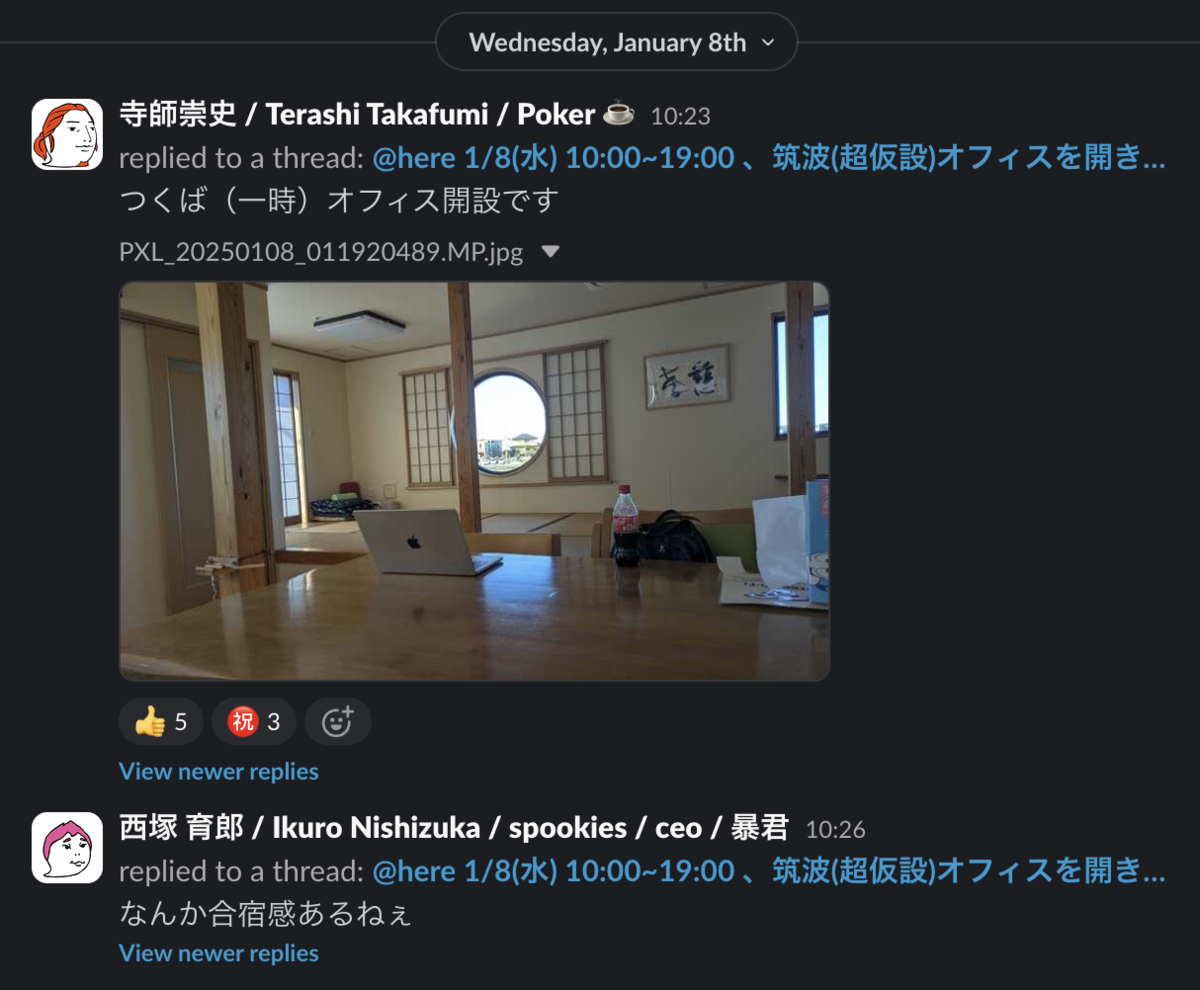
Task: View newer replies under Nishizuka's message
Action: pyautogui.click(x=219, y=953)
